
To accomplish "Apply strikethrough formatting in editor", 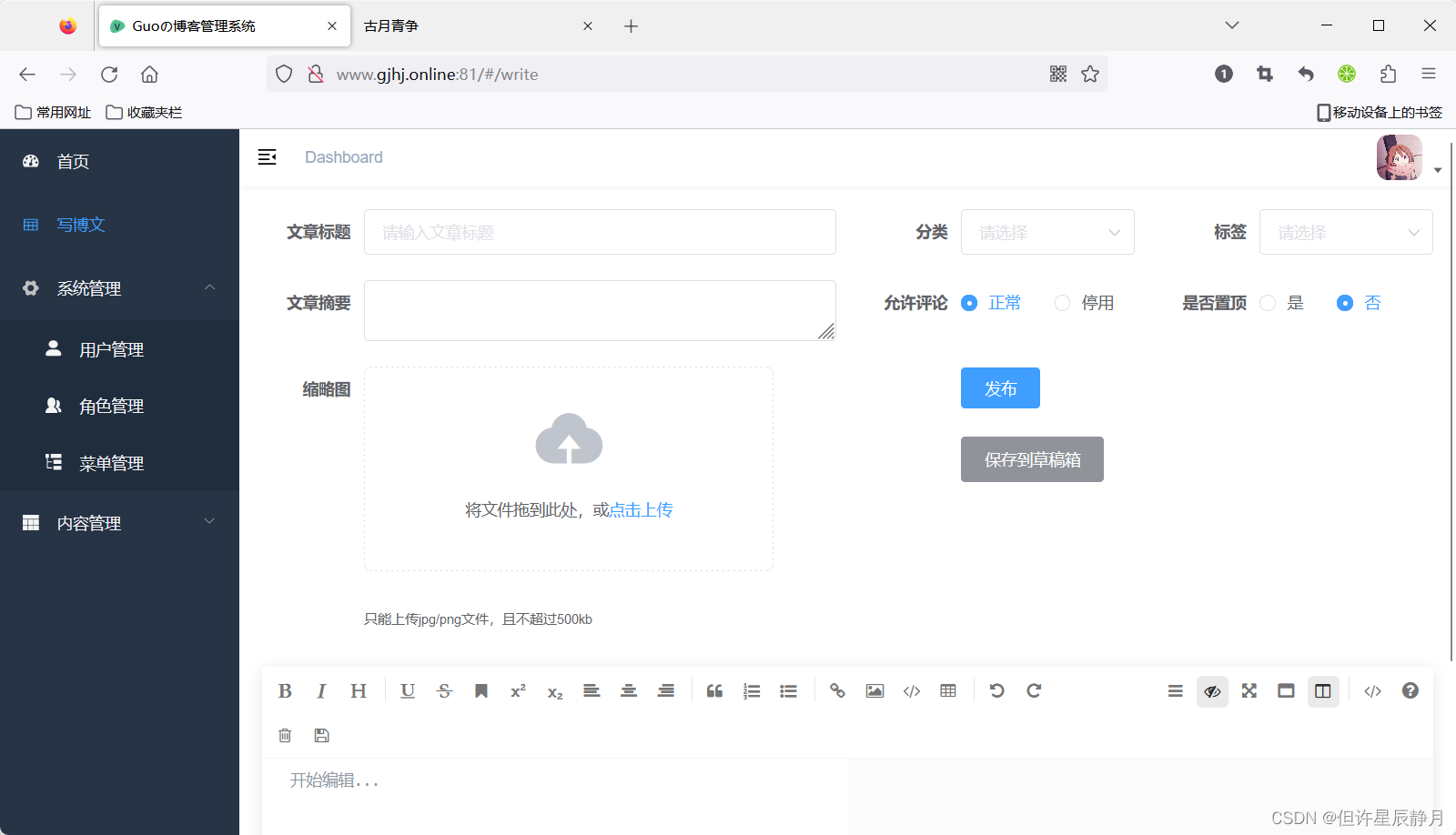I will click(444, 691).
